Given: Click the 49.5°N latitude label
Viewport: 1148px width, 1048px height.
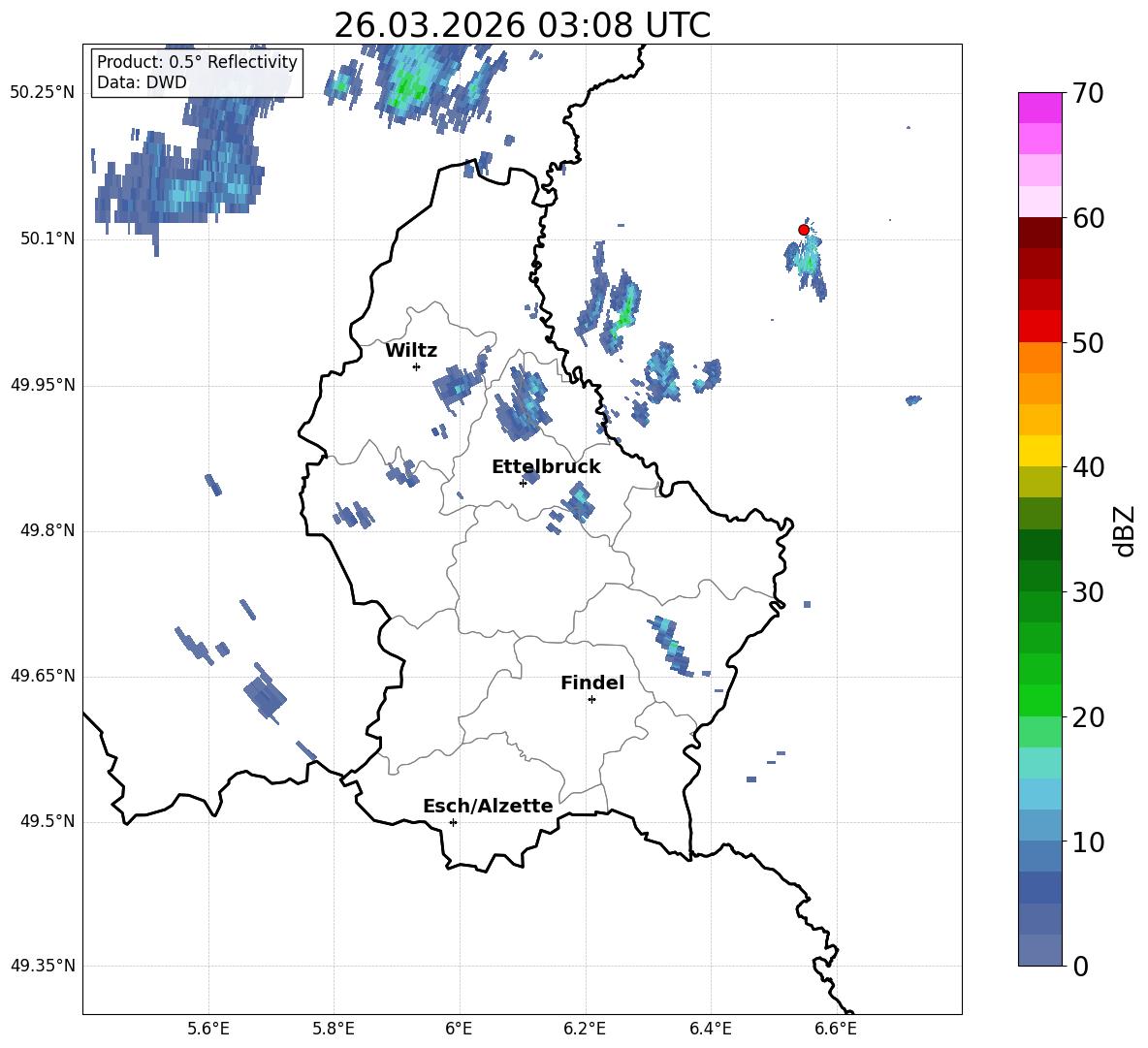Looking at the screenshot, I should point(48,821).
